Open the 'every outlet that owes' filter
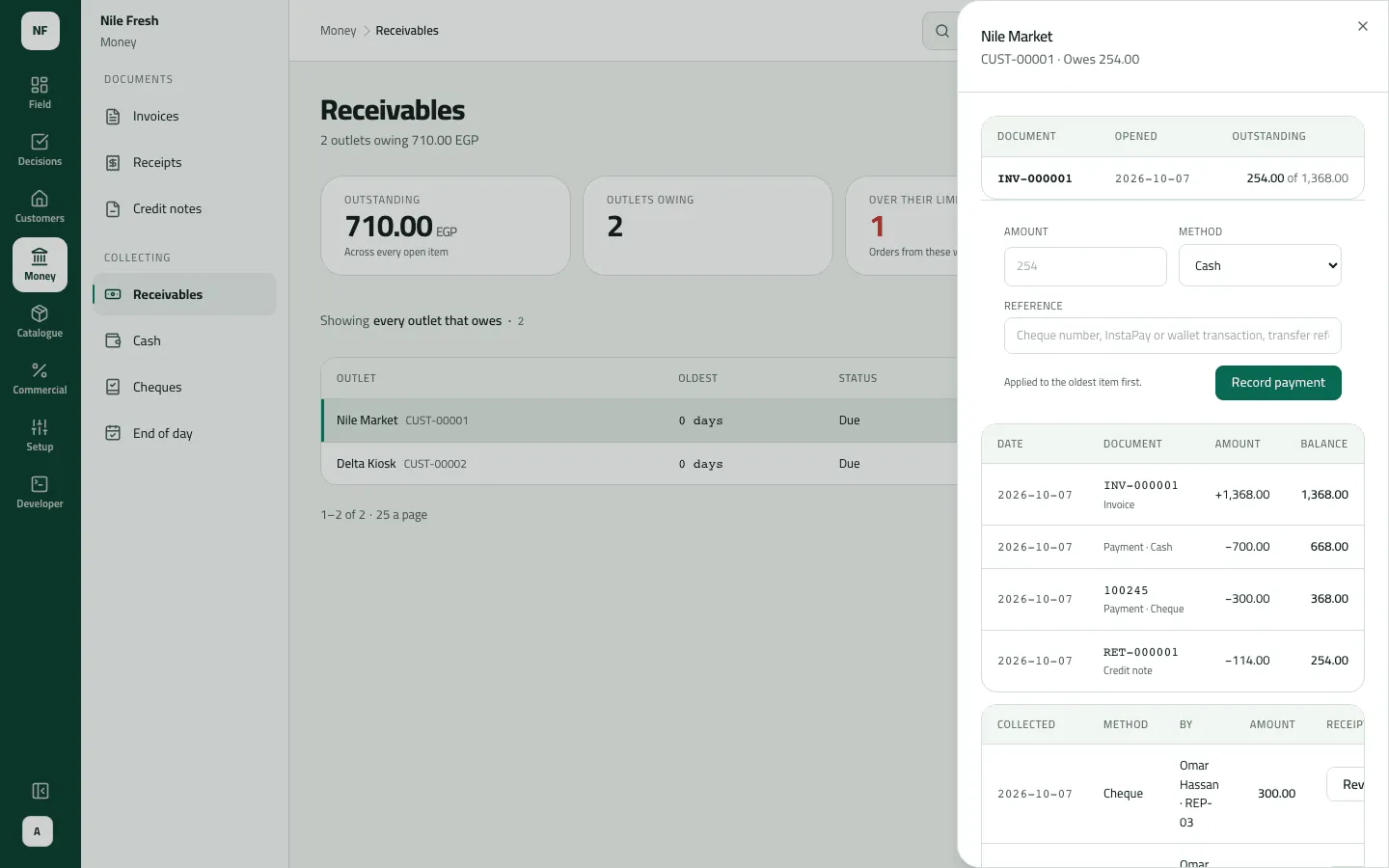1389x868 pixels. (437, 321)
